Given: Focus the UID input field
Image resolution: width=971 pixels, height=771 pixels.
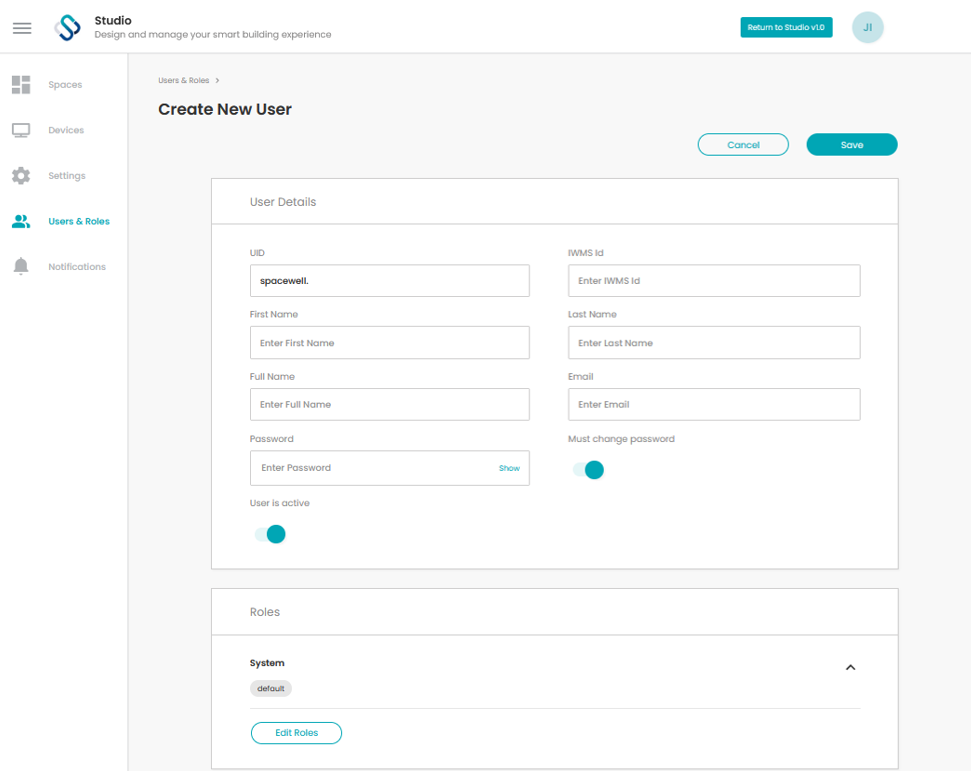Looking at the screenshot, I should (390, 281).
